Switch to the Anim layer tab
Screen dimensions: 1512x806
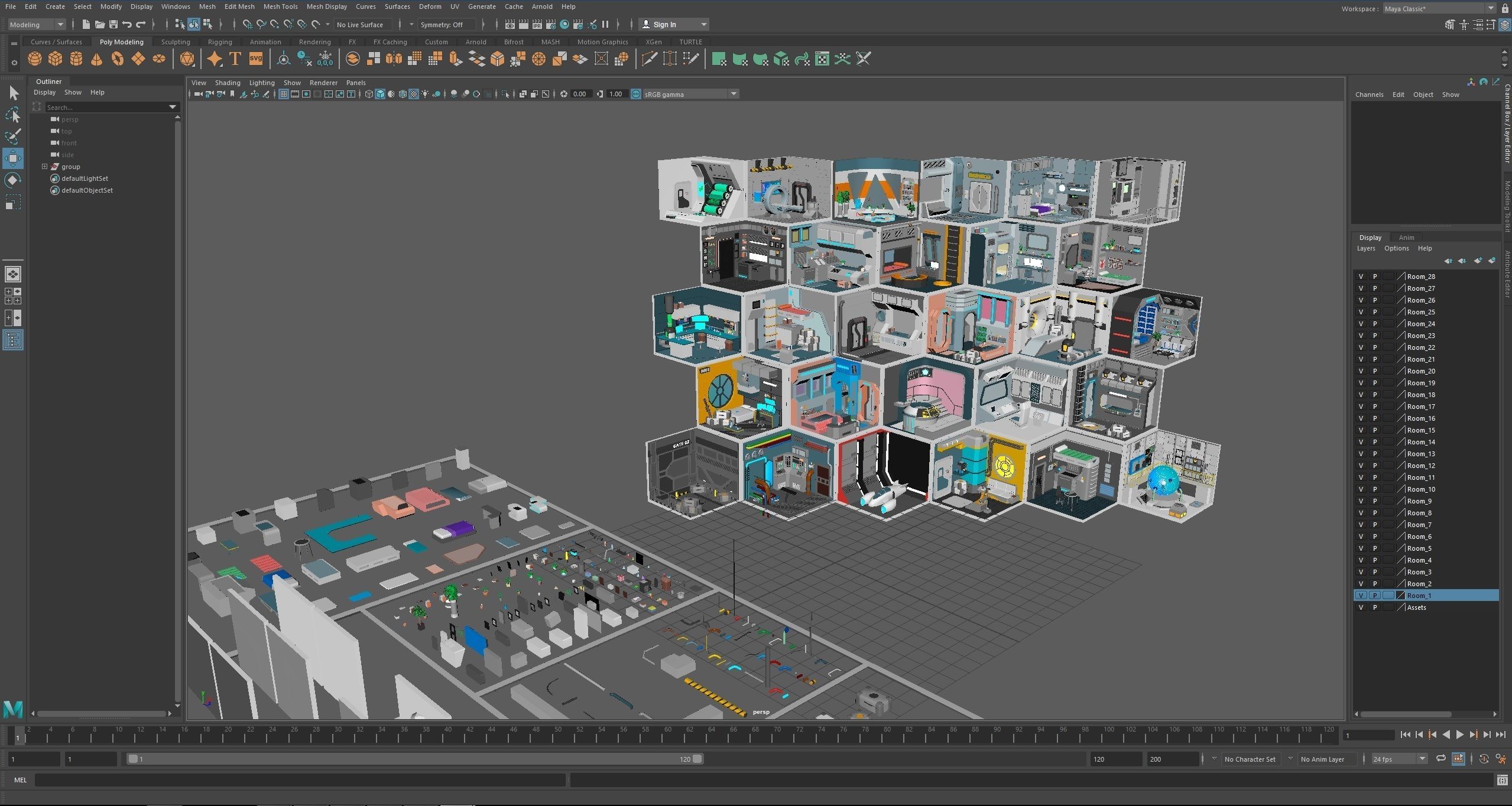[x=1406, y=238]
